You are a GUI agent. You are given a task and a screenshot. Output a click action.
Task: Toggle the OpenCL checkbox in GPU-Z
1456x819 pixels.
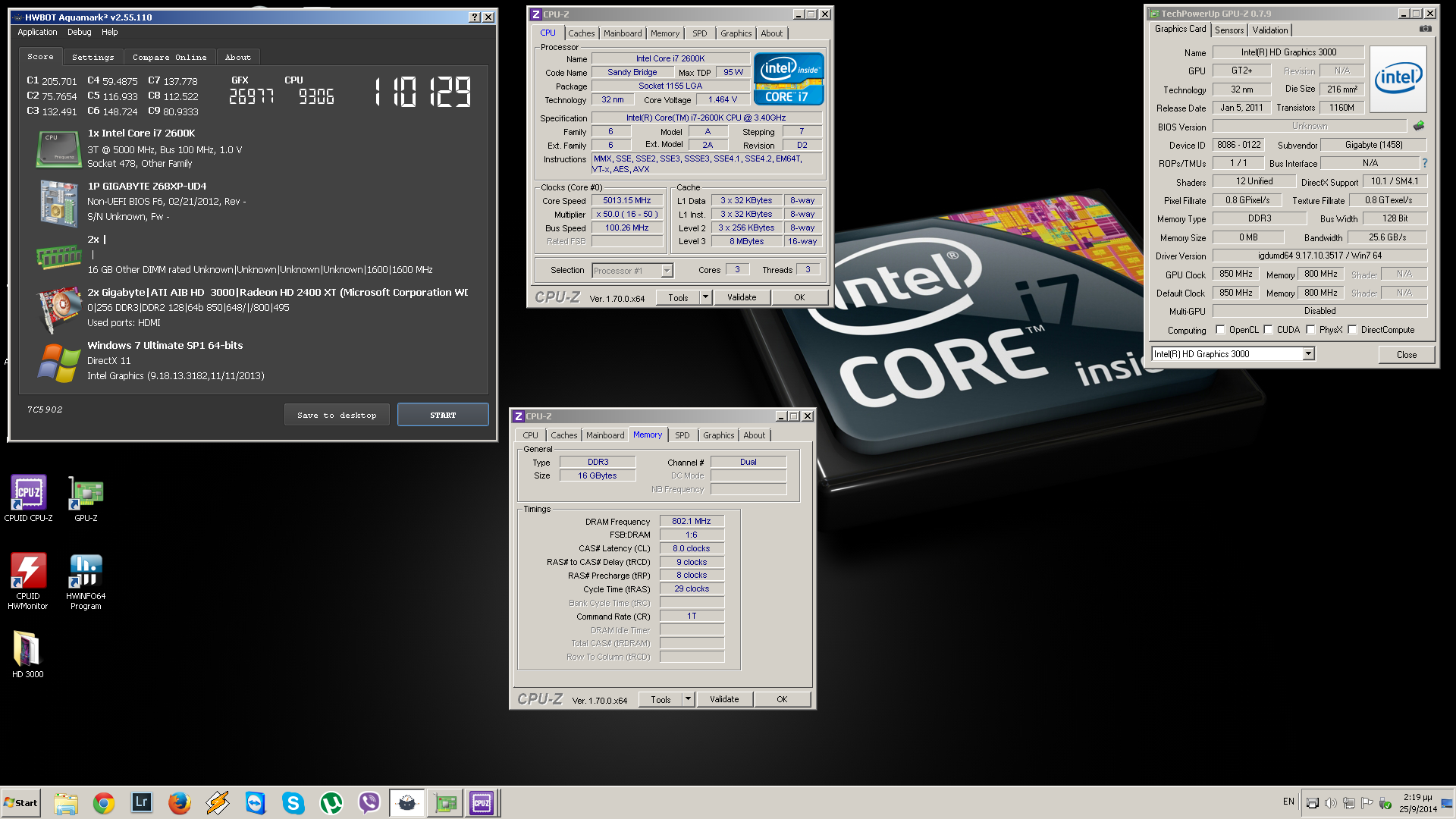(1220, 330)
